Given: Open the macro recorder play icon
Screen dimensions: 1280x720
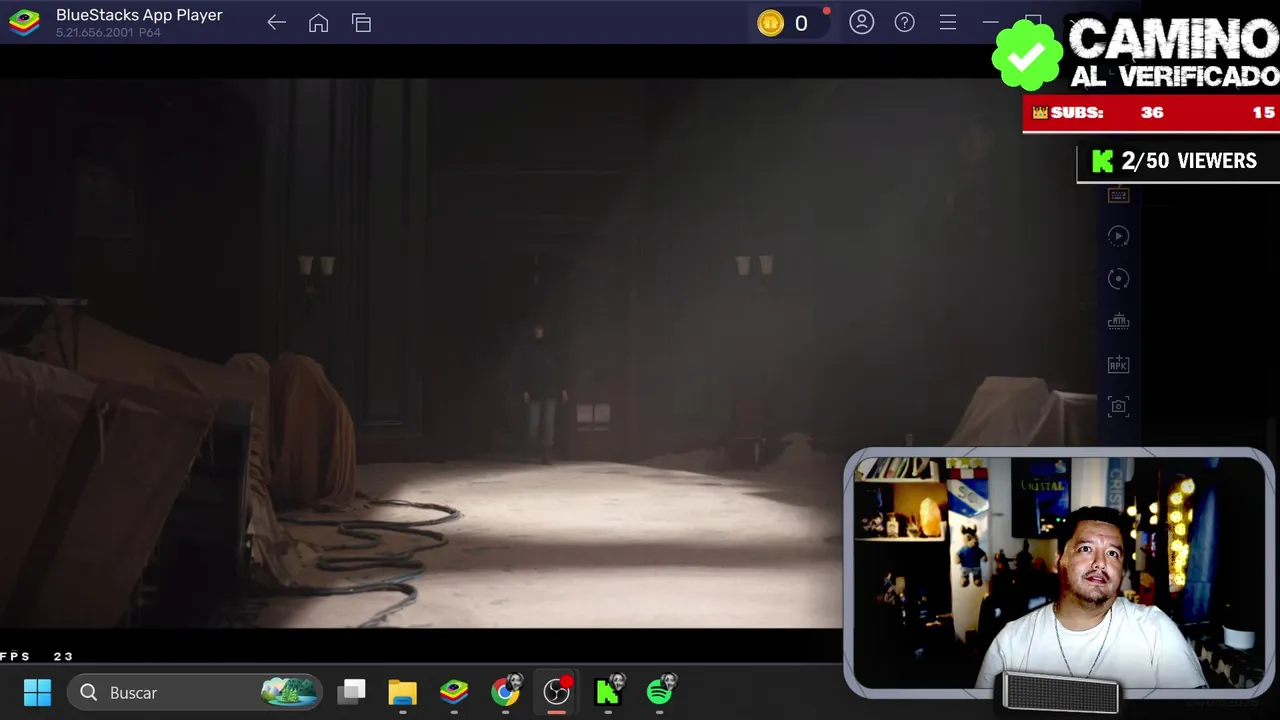Looking at the screenshot, I should click(x=1118, y=236).
